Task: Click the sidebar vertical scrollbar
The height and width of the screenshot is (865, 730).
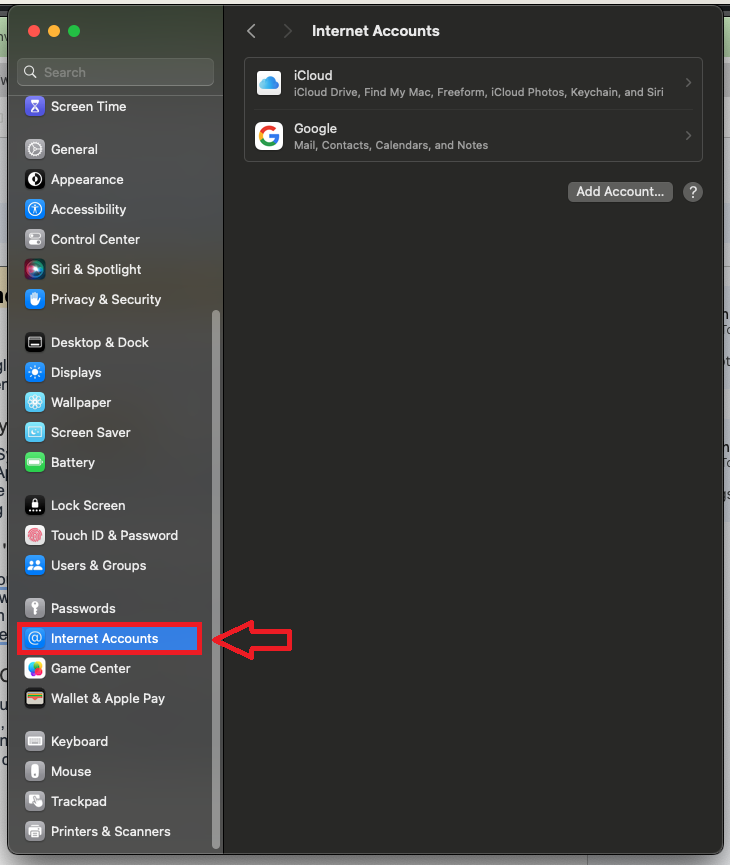Action: pyautogui.click(x=216, y=579)
